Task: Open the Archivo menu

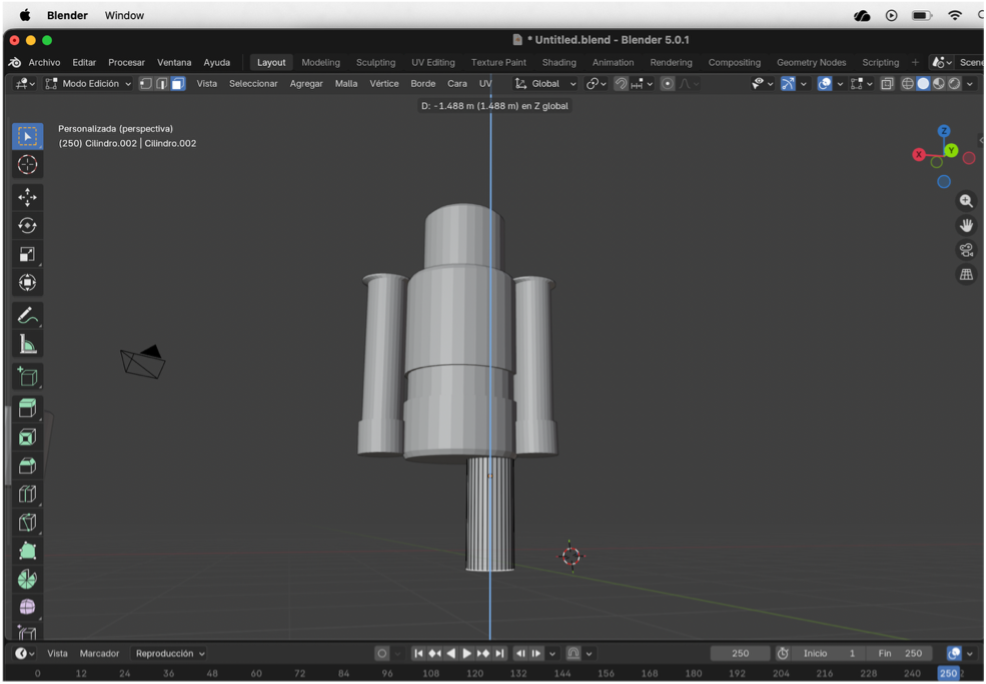Action: (x=44, y=62)
